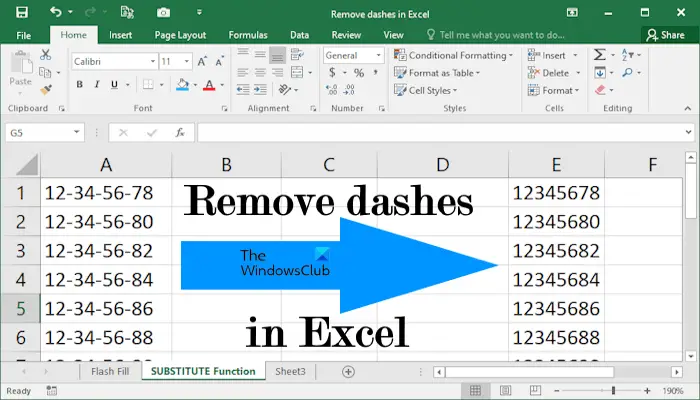Open the Find & Select magnifier
The height and width of the screenshot is (400, 700).
click(x=627, y=72)
